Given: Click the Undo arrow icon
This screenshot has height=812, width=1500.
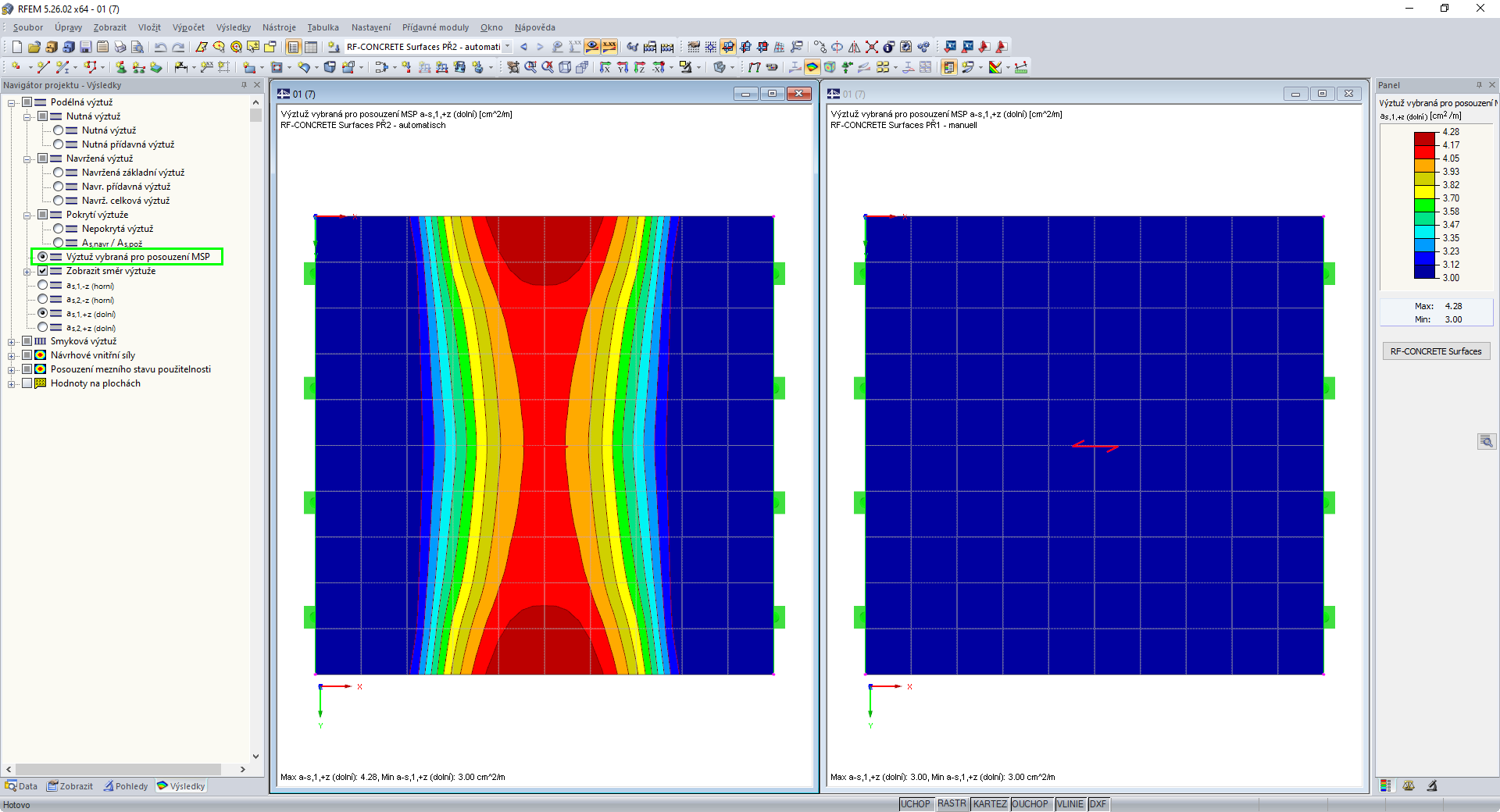Looking at the screenshot, I should pyautogui.click(x=160, y=47).
